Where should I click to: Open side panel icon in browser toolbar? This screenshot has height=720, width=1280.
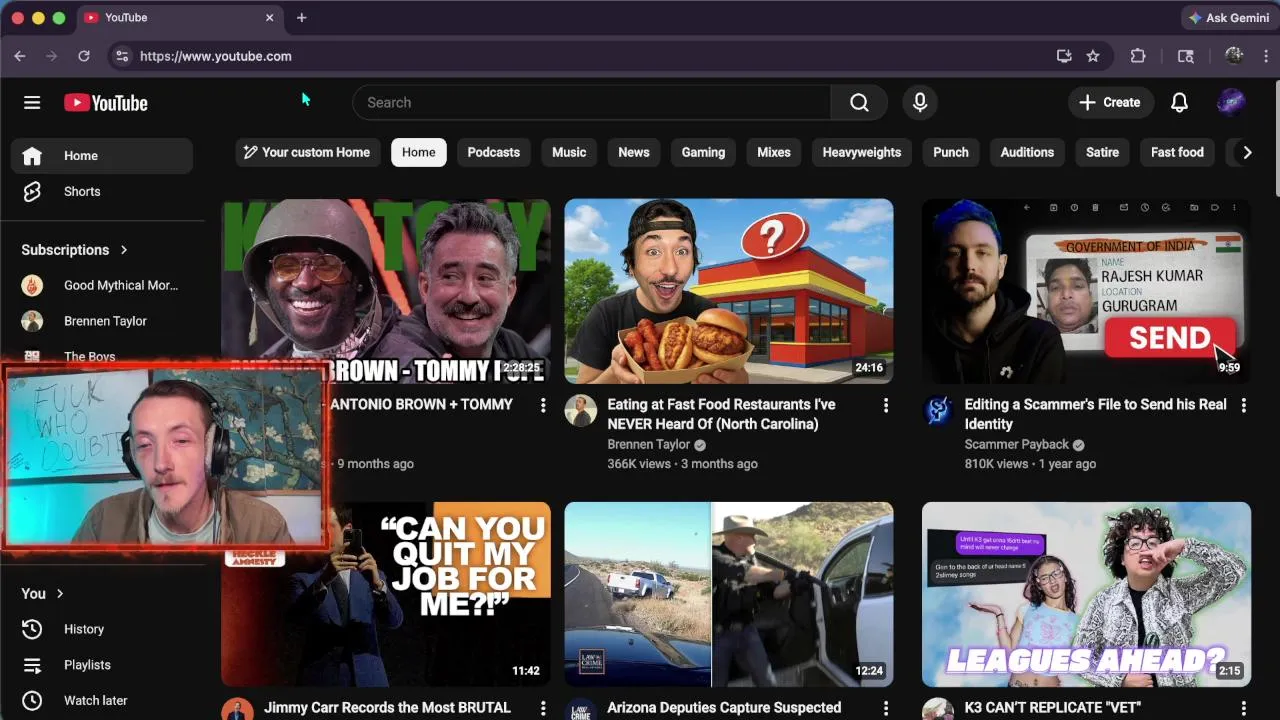pyautogui.click(x=1186, y=56)
